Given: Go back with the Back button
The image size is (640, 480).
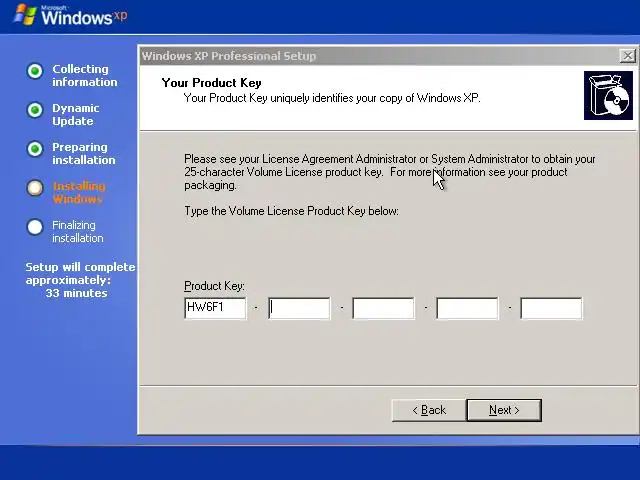Looking at the screenshot, I should [x=429, y=410].
